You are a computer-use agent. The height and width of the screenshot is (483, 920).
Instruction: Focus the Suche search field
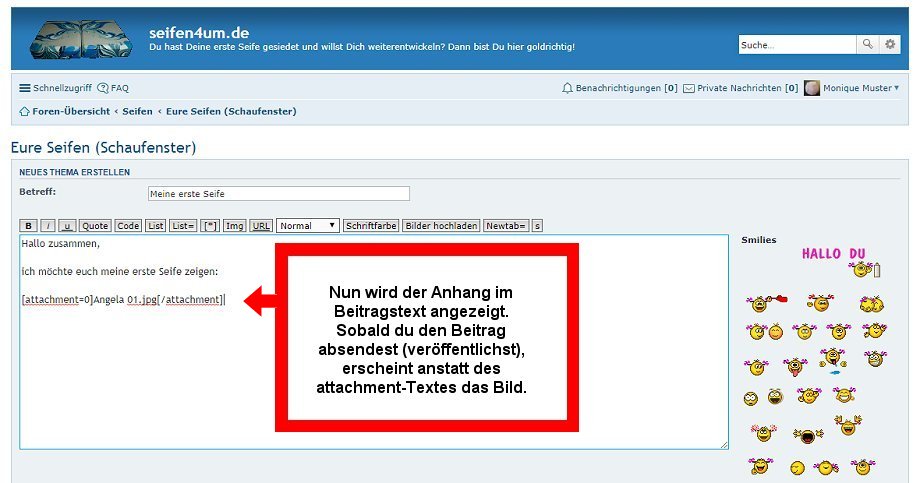pos(797,45)
